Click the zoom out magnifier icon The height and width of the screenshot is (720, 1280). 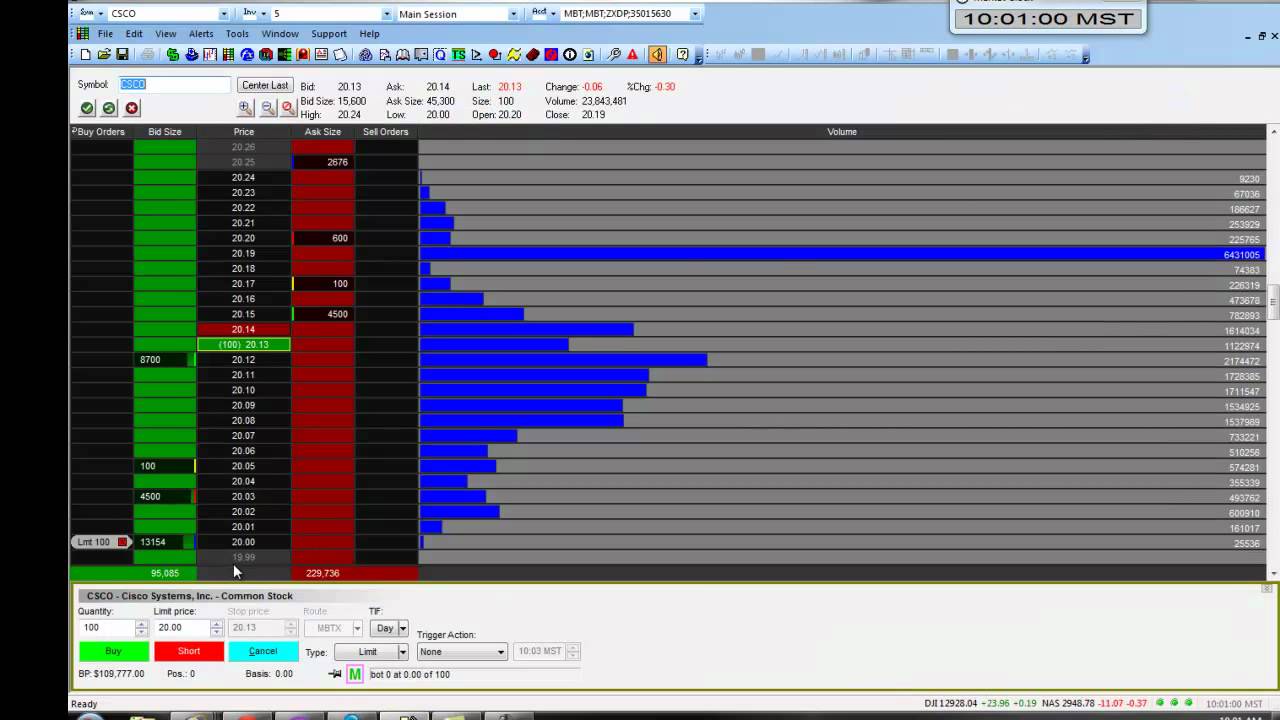point(267,108)
